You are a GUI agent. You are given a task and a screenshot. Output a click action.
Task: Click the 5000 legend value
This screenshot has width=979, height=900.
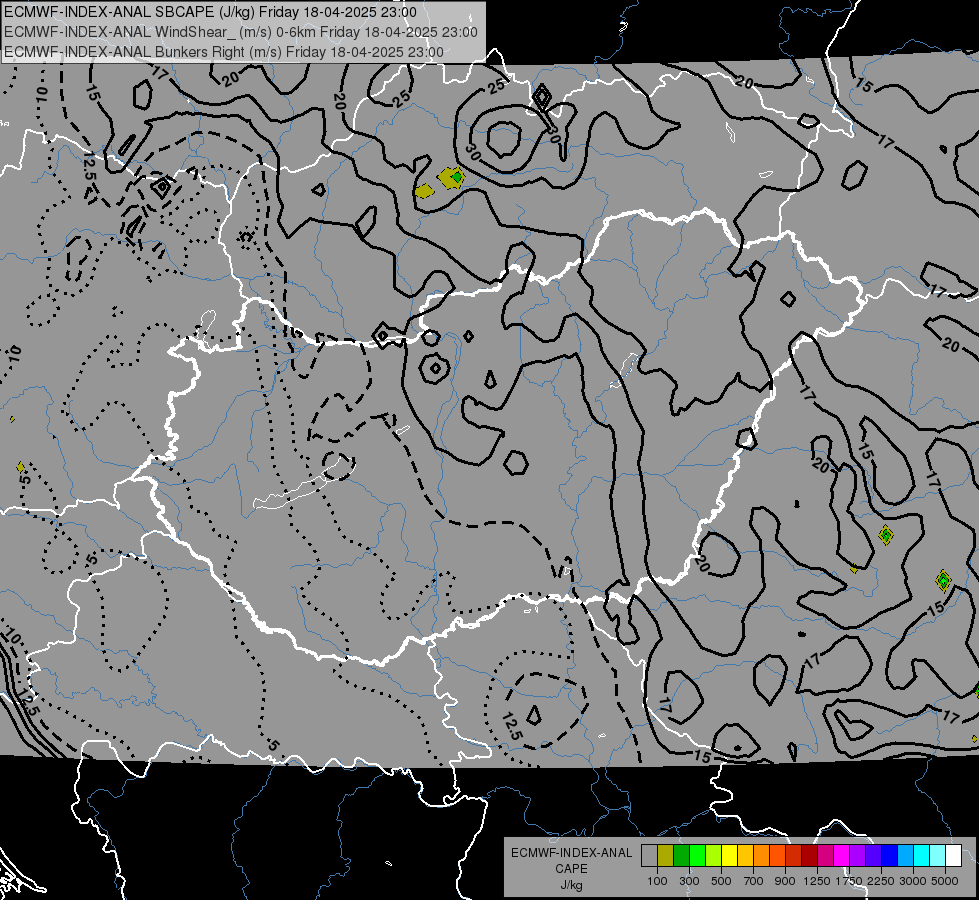(x=945, y=881)
